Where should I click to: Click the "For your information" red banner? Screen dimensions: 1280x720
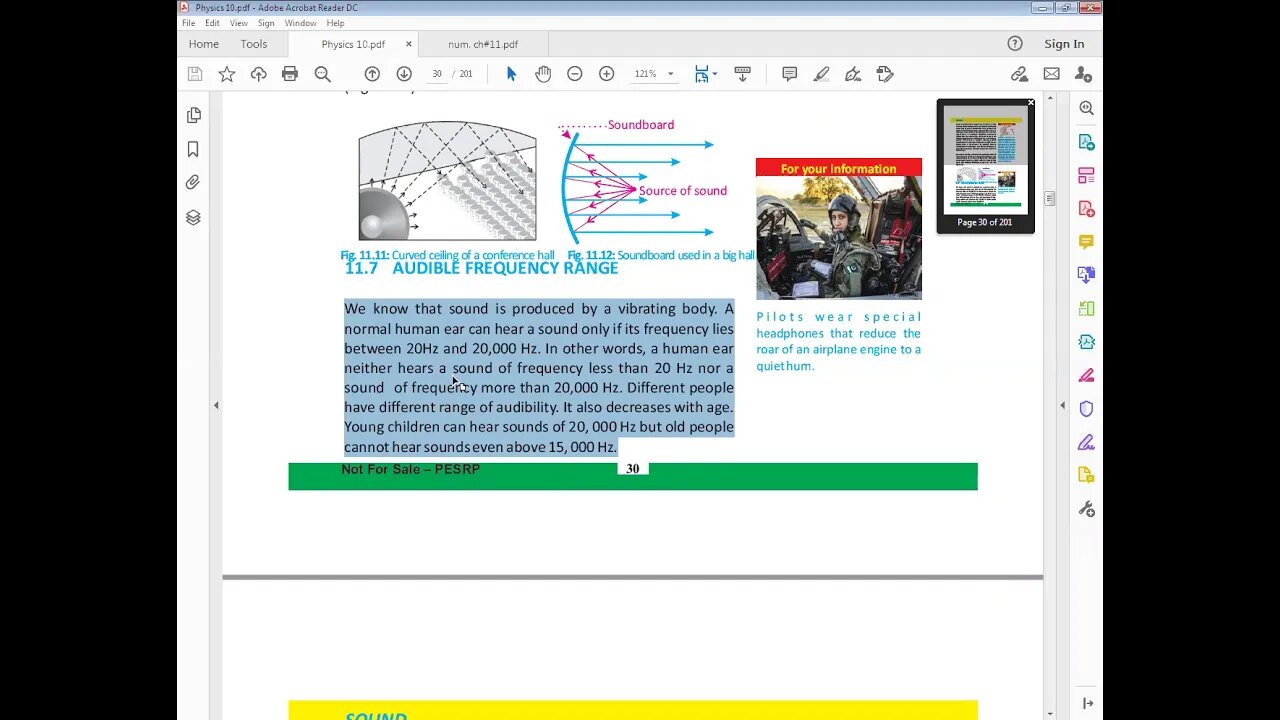pos(839,168)
